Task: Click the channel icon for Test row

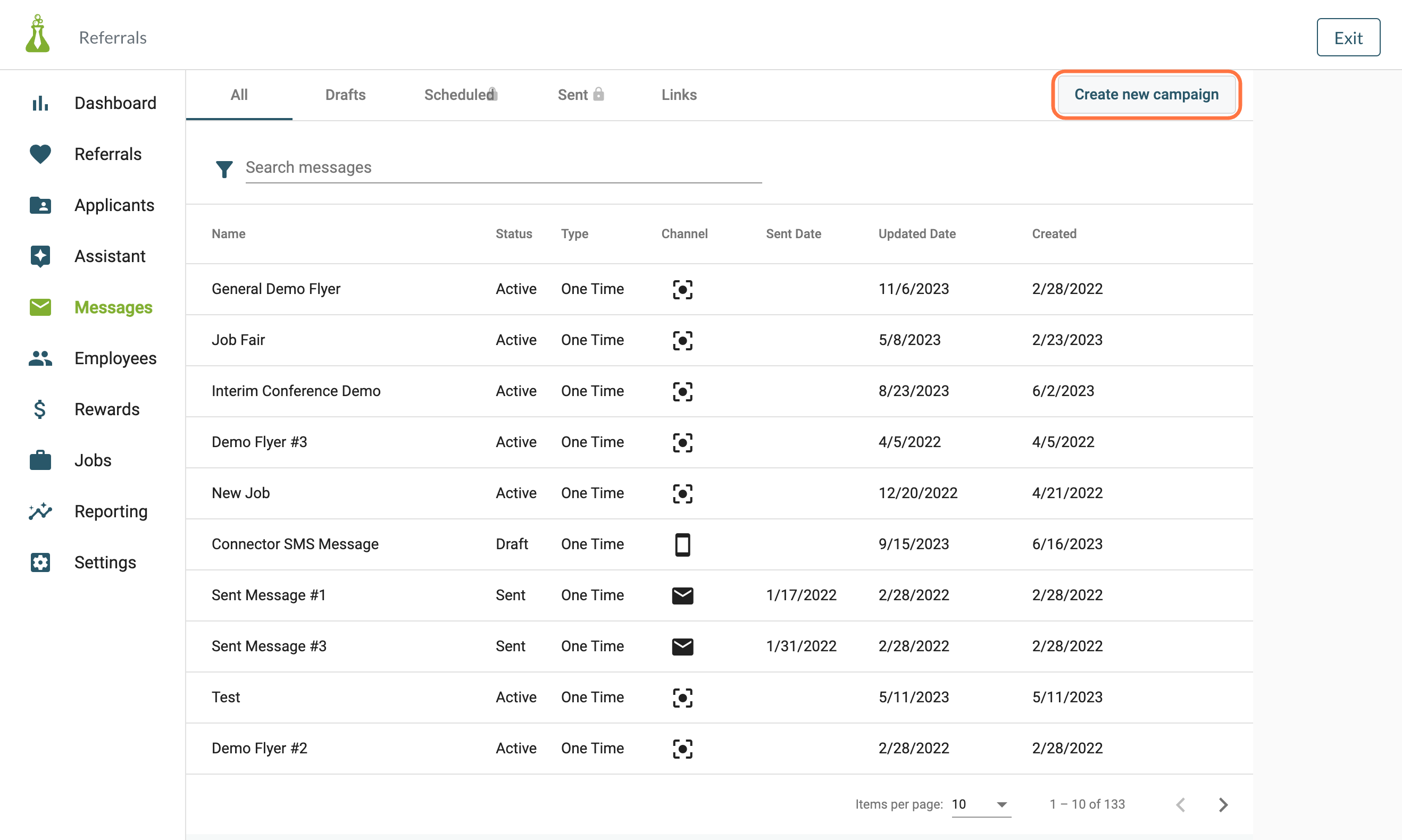Action: (683, 698)
